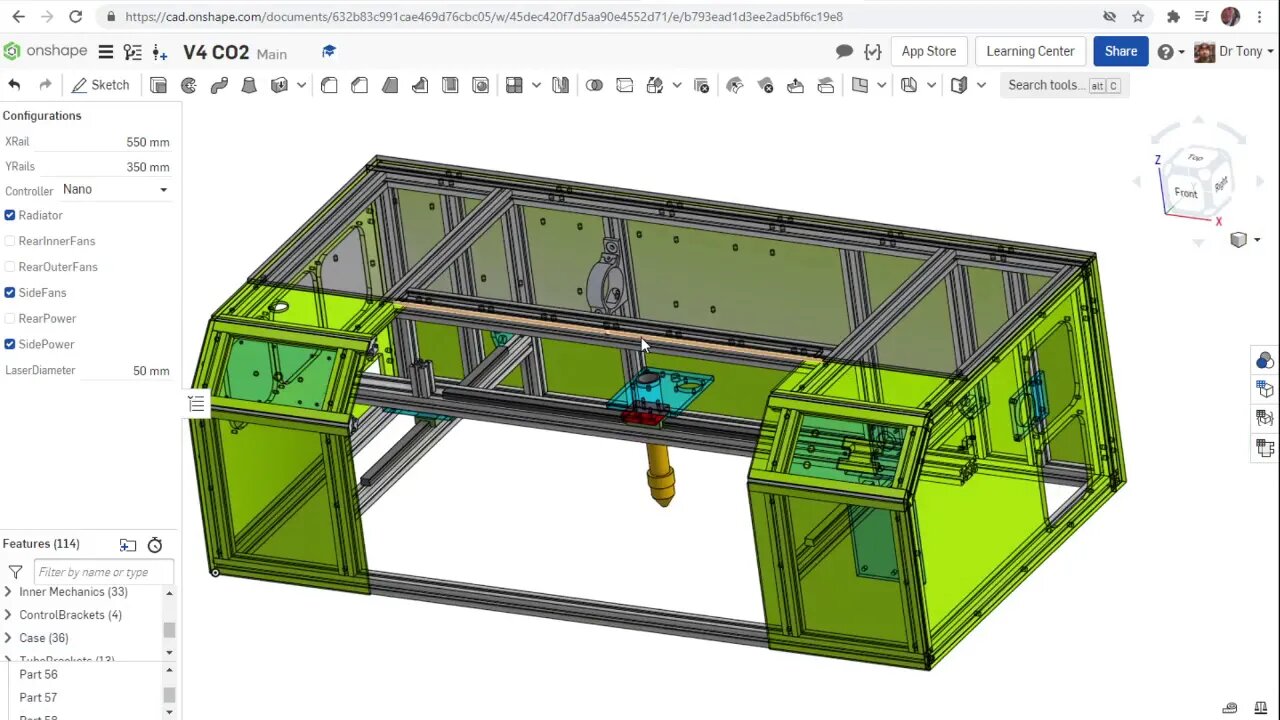The width and height of the screenshot is (1280, 720).
Task: Click the Main branch label
Action: [x=271, y=54]
